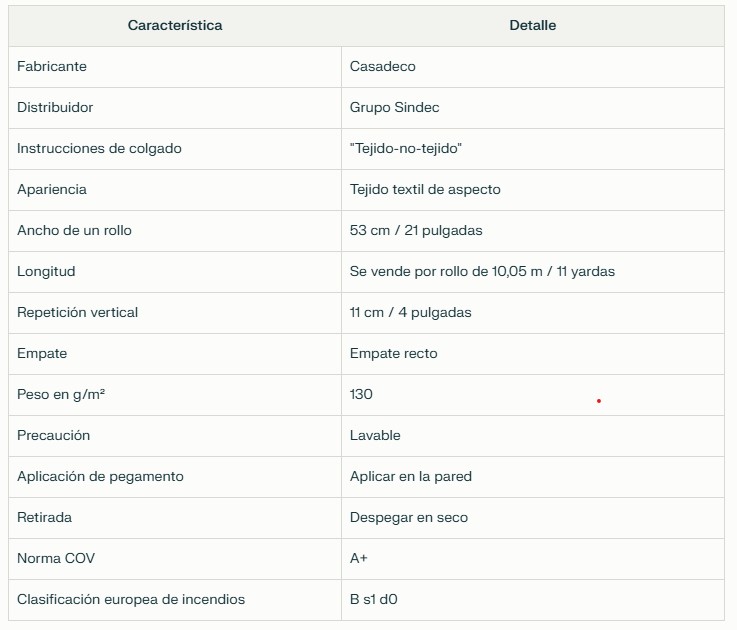The width and height of the screenshot is (737, 630).
Task: Select the Empate recto value
Action: coord(393,354)
